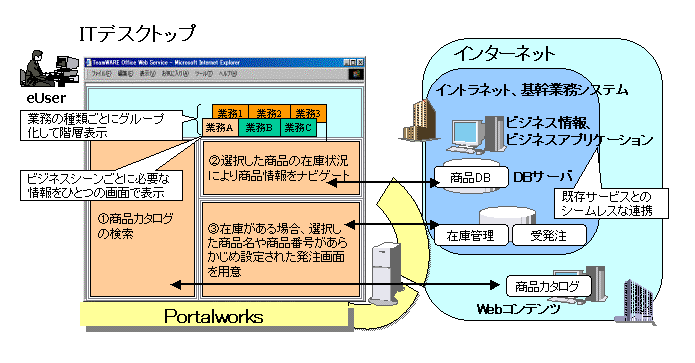The height and width of the screenshot is (363, 695).
Task: Open the ヘルプ(H) menu
Action: click(228, 74)
